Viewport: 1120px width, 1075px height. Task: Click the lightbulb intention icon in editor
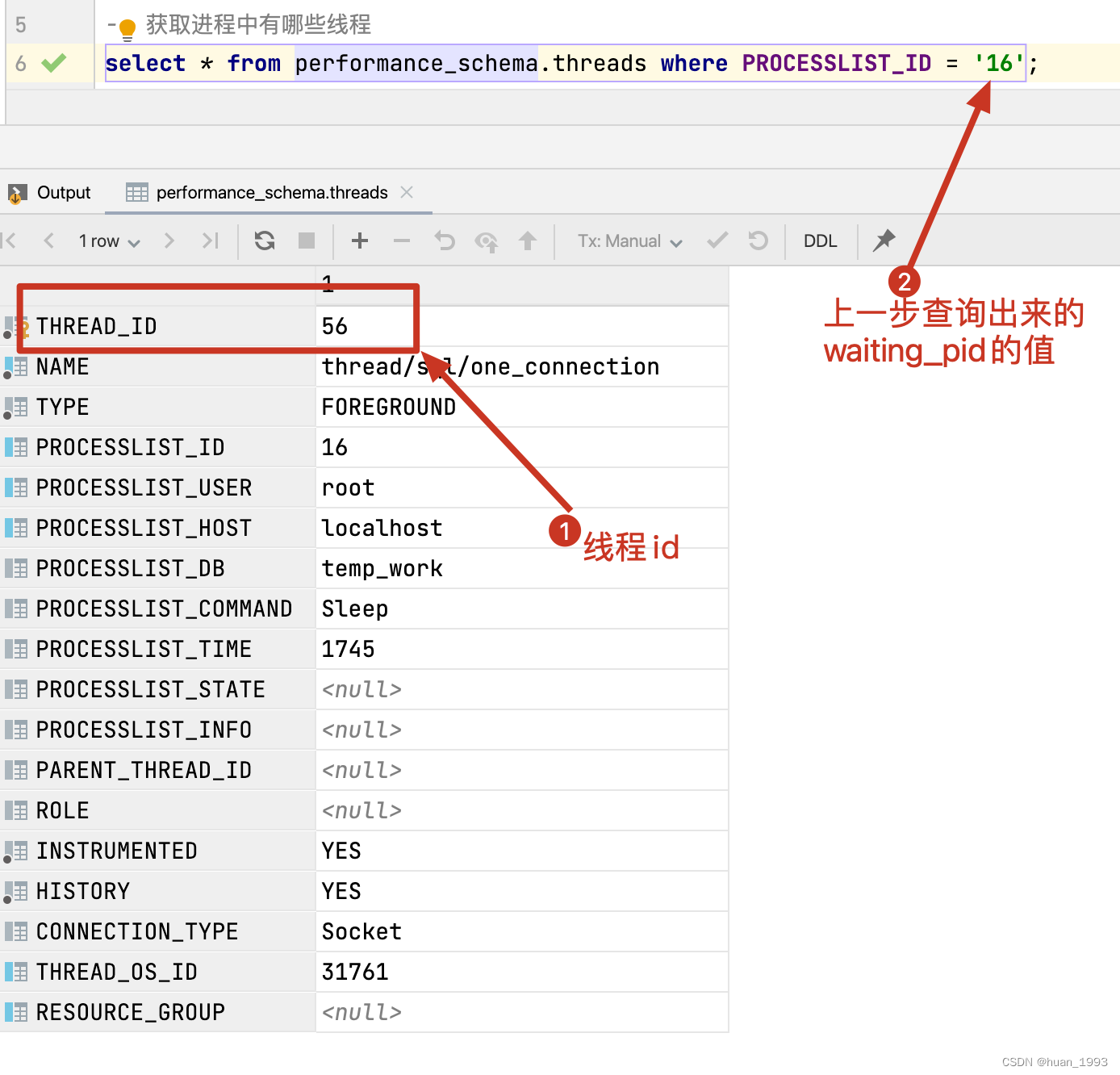coord(127,31)
